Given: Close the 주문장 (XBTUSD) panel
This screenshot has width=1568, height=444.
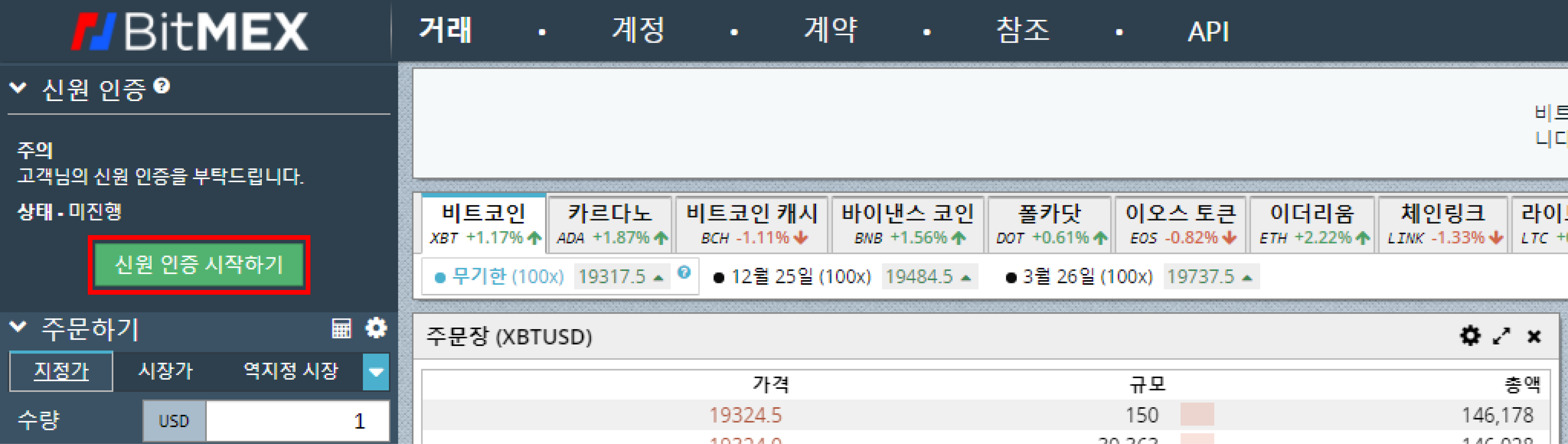Looking at the screenshot, I should [1534, 336].
